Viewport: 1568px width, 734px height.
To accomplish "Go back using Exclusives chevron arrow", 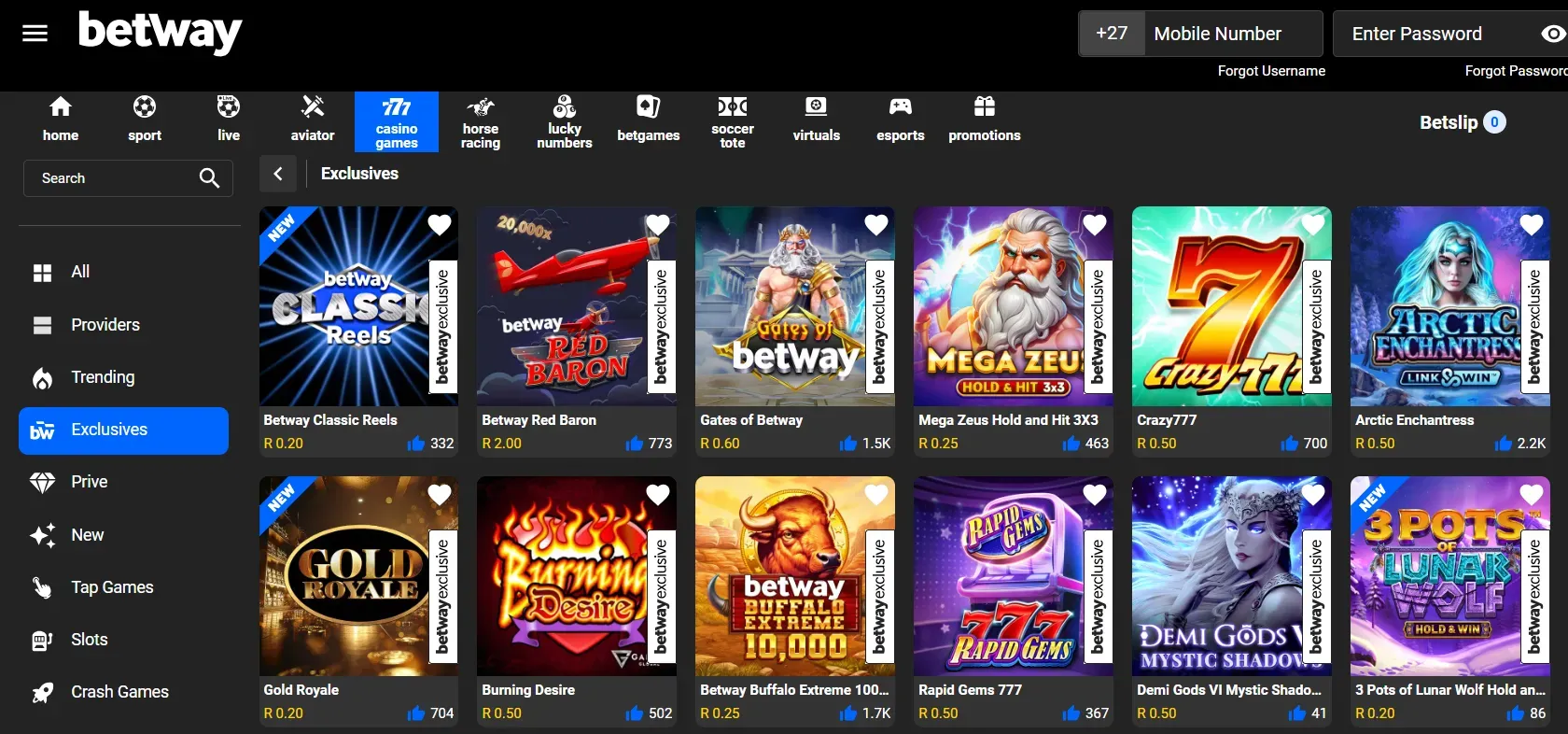I will pos(277,174).
